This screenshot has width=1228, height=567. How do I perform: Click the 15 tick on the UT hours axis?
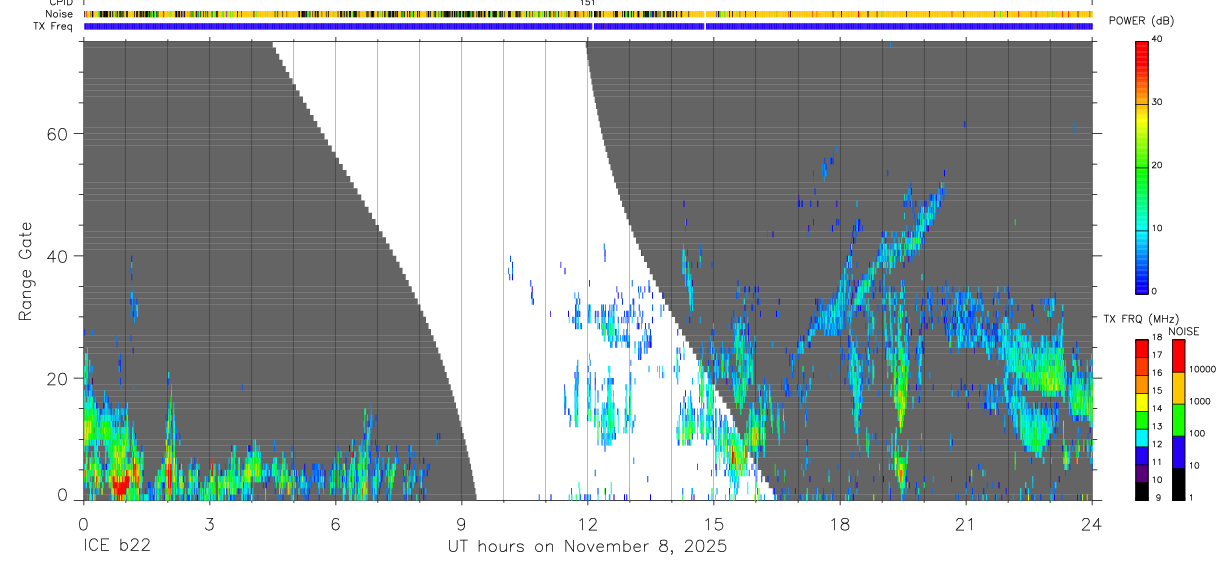[713, 524]
